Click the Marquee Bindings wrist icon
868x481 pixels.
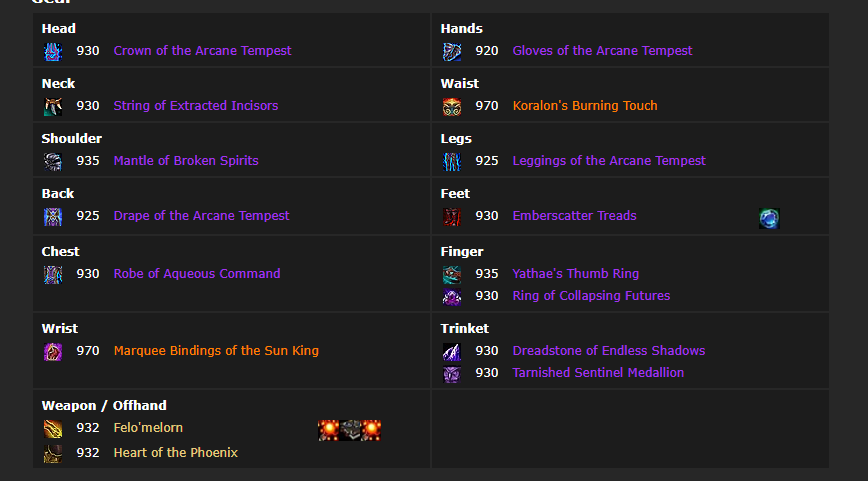53,351
